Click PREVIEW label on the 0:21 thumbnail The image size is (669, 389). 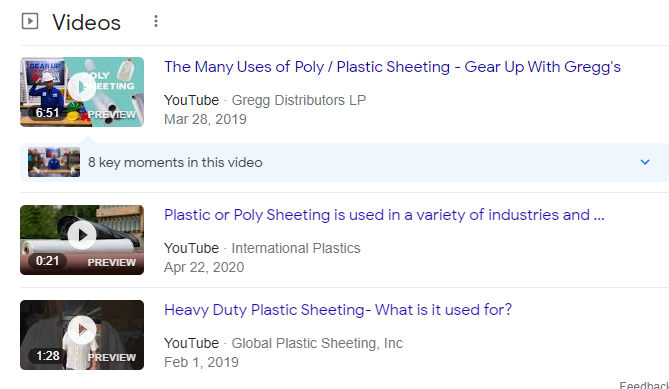(x=112, y=262)
